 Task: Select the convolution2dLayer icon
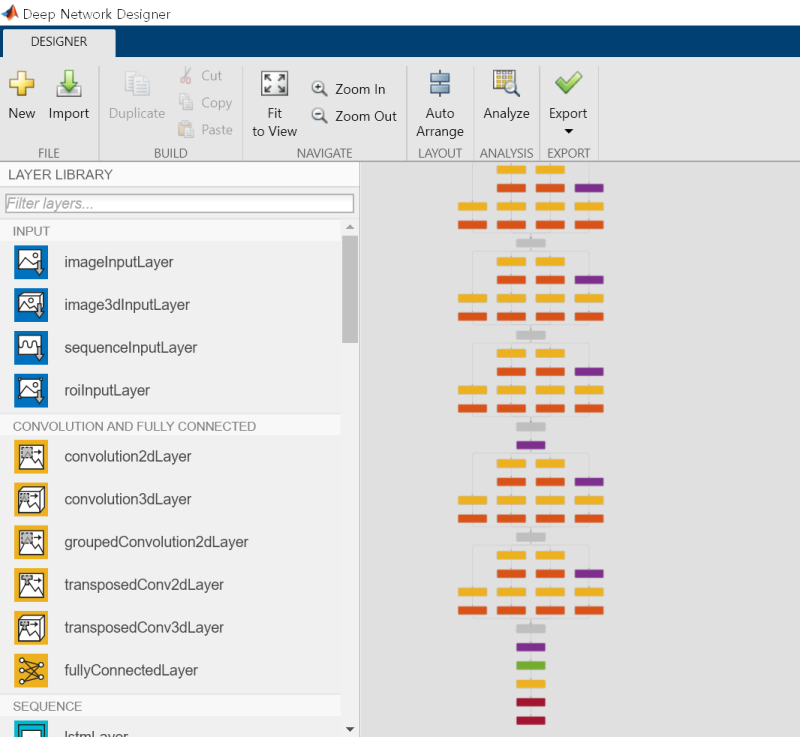pos(31,456)
